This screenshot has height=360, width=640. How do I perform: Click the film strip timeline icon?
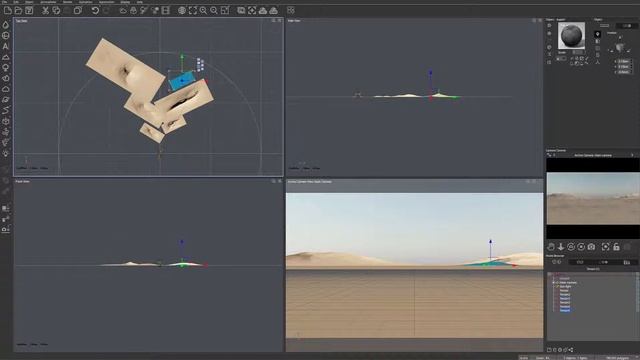[166, 11]
